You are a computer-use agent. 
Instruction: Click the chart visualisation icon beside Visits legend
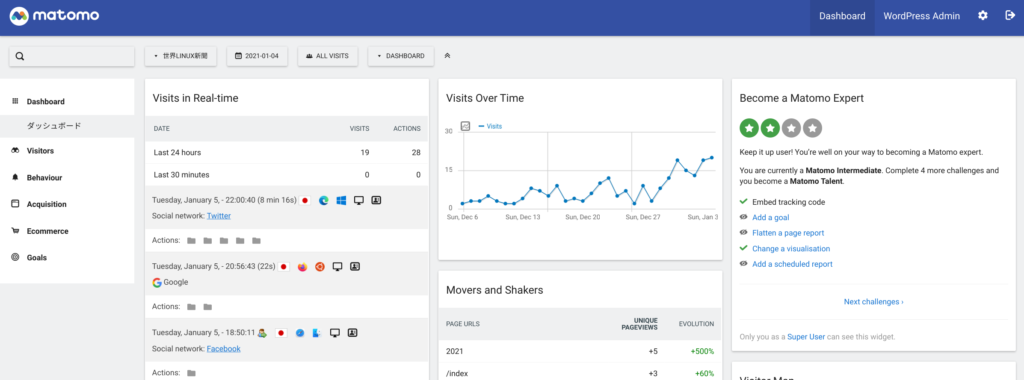[x=466, y=126]
